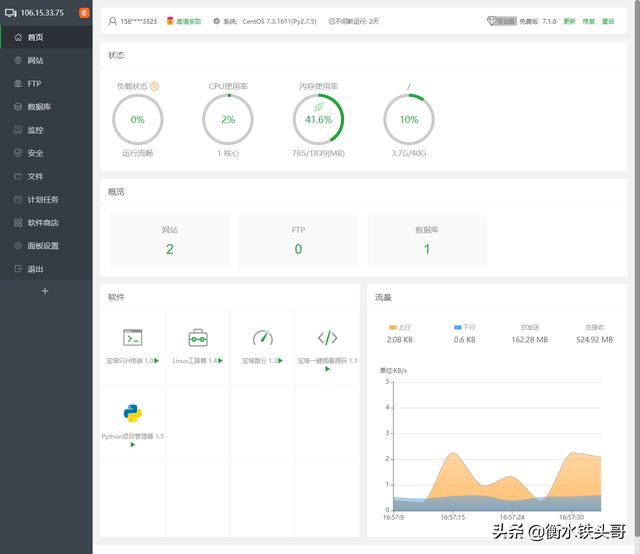This screenshot has height=554, width=640.
Task: Go to the FTP management page
Action: click(46, 84)
